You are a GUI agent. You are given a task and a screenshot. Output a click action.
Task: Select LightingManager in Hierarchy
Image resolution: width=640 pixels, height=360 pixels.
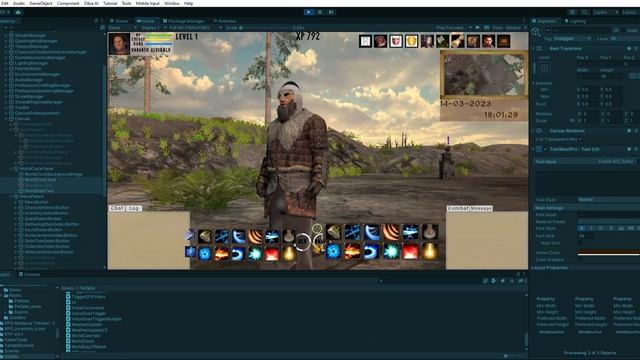tap(31, 63)
